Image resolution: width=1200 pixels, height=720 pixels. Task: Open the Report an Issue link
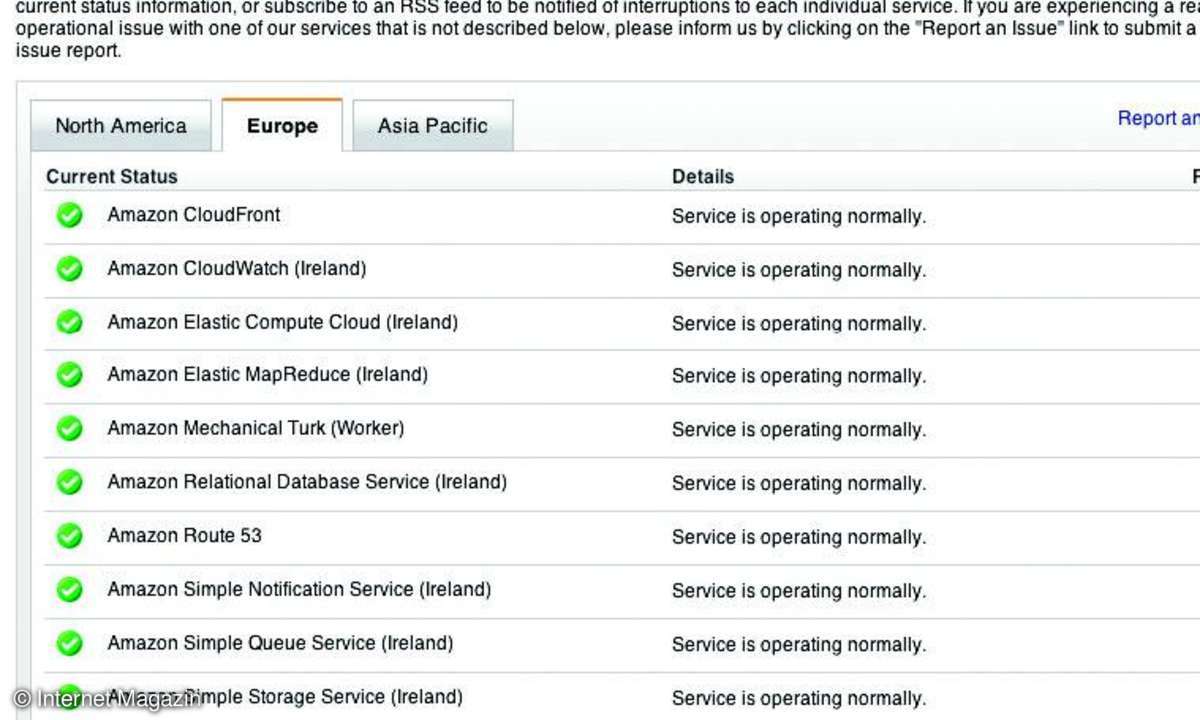pyautogui.click(x=1158, y=118)
